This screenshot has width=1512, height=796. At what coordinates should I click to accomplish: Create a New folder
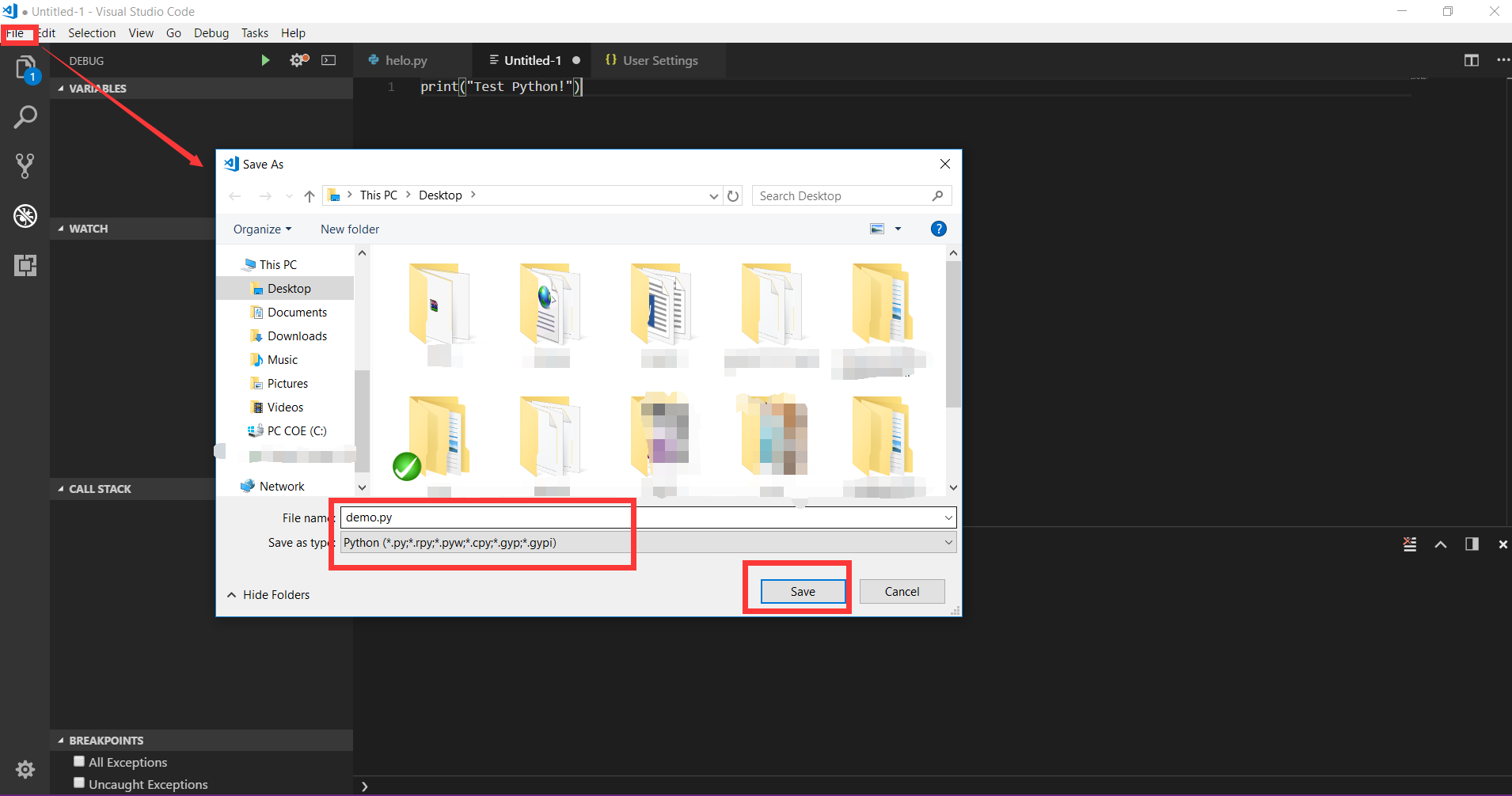coord(350,229)
